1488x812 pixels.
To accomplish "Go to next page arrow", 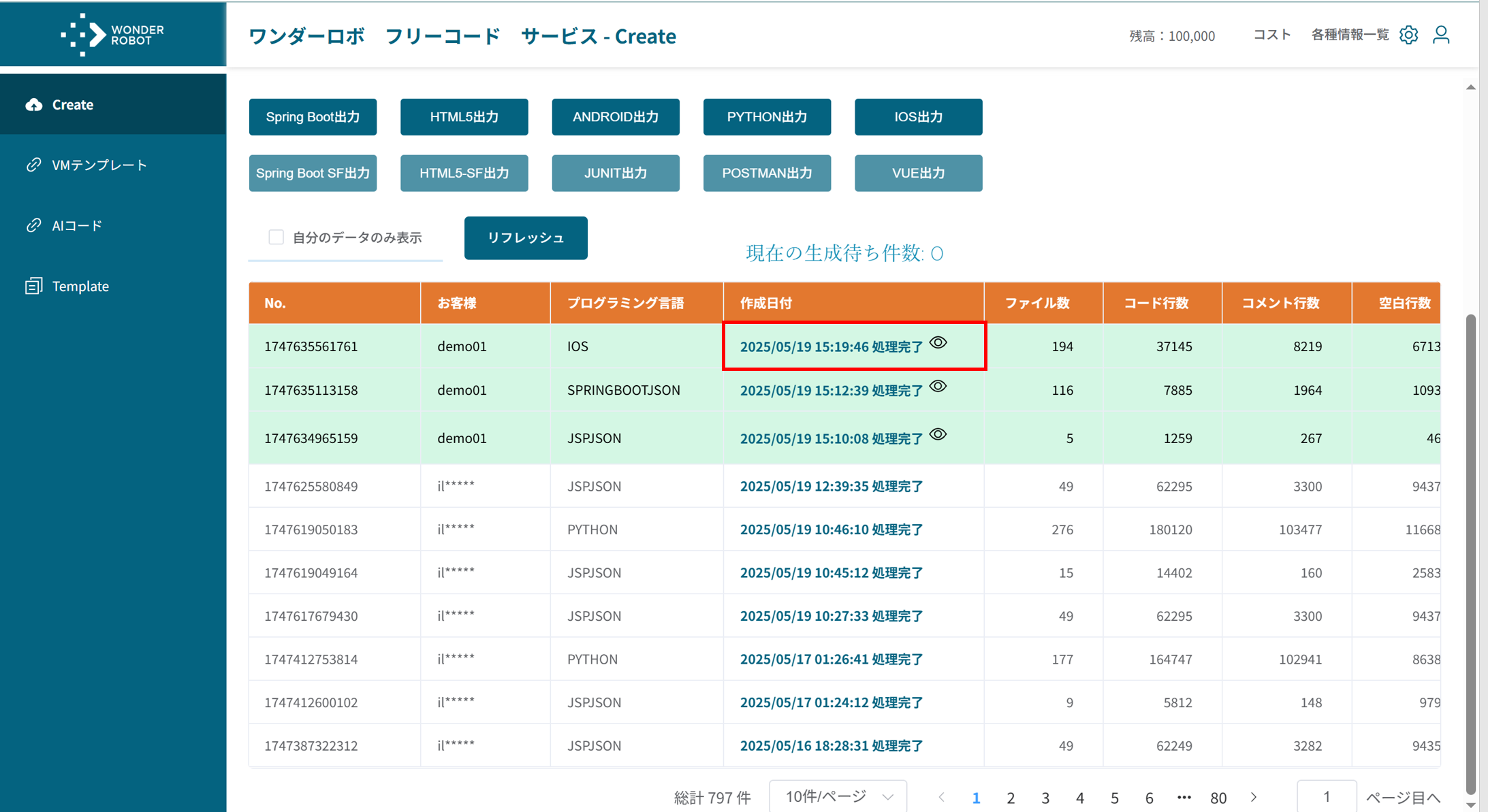I will point(1254,797).
